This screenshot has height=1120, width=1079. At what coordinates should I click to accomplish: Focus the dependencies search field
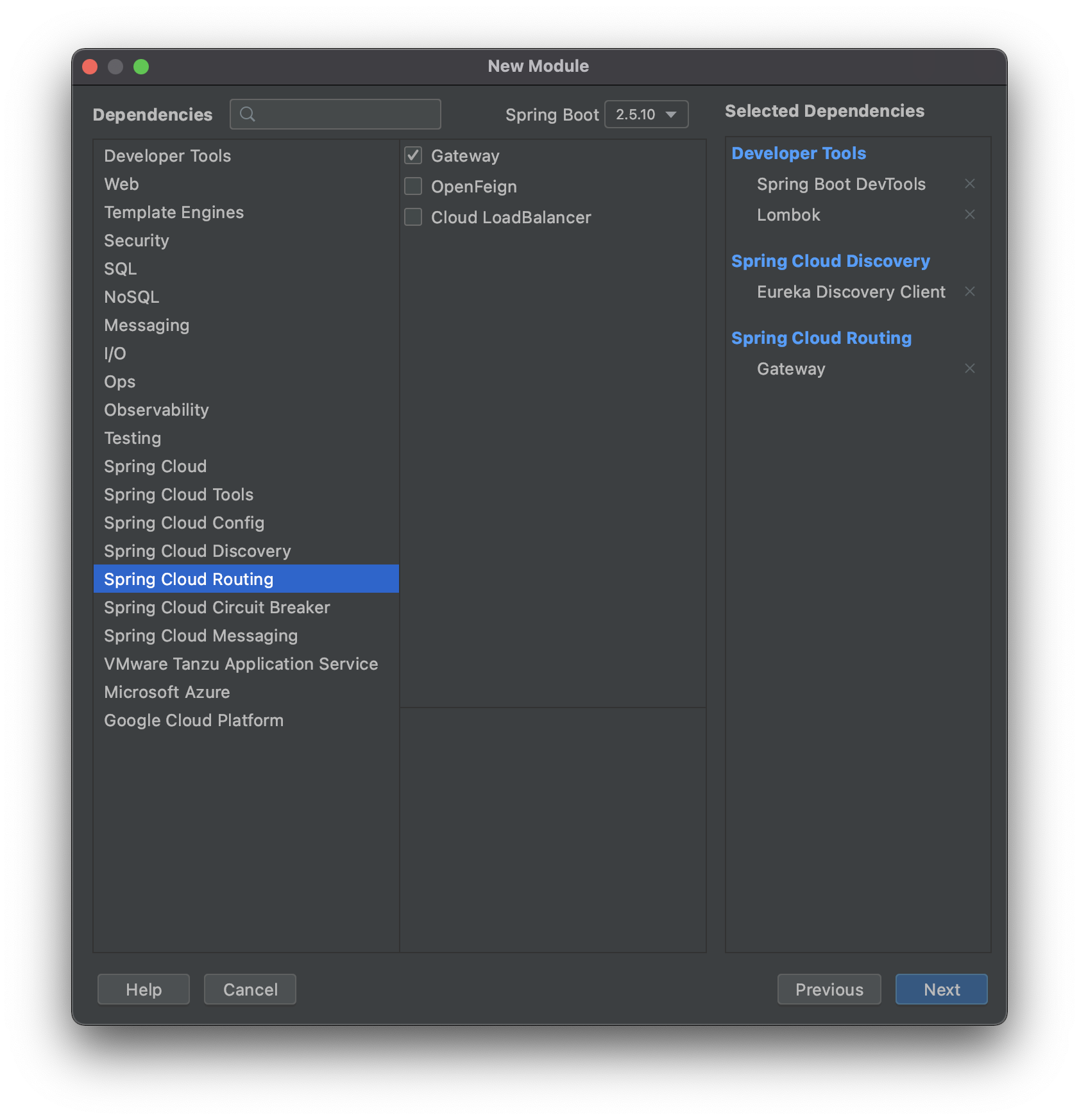[336, 114]
